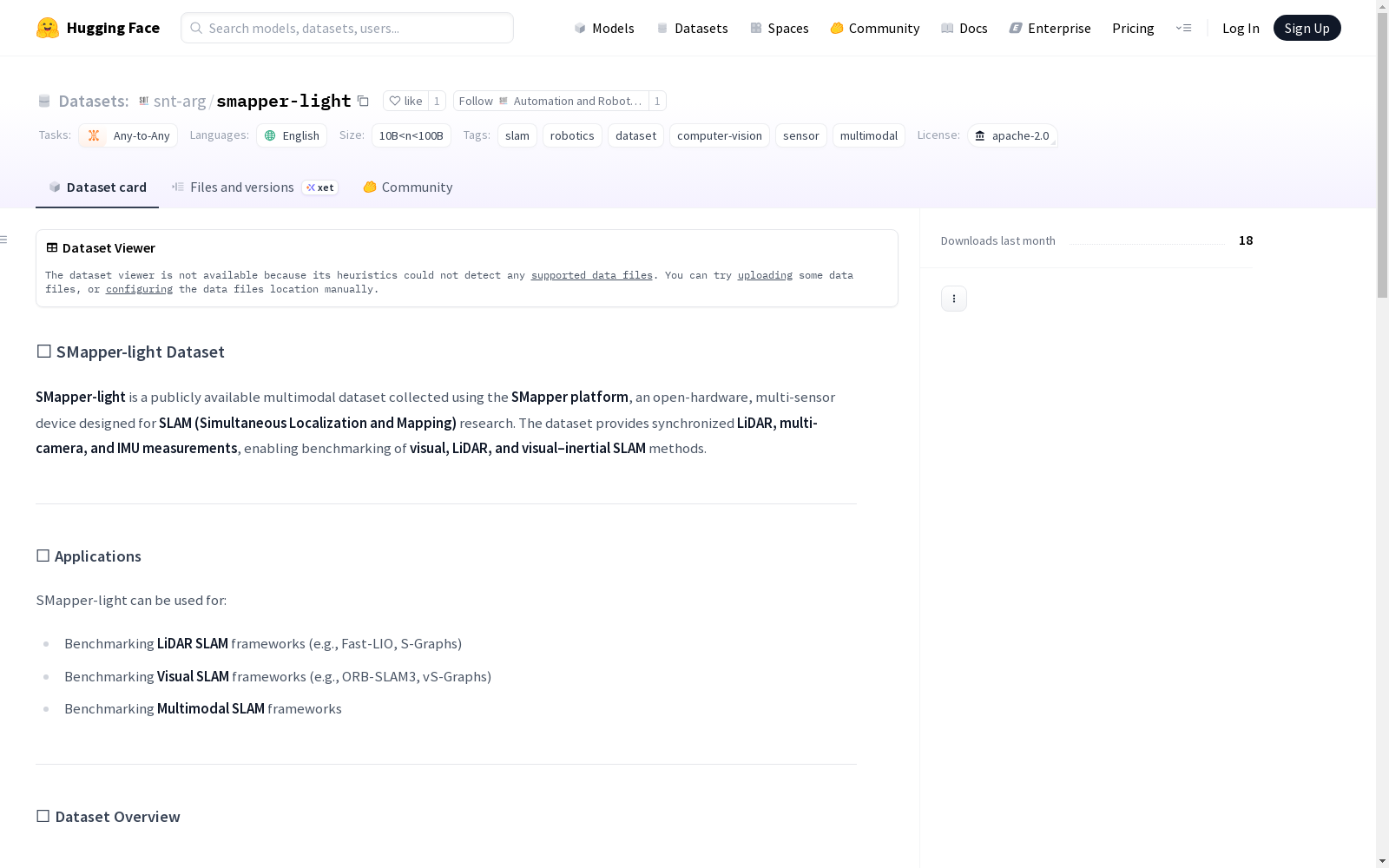Screen dimensions: 1389x868
Task: Click the SMapper-light Dataset heading
Action: coord(130,352)
